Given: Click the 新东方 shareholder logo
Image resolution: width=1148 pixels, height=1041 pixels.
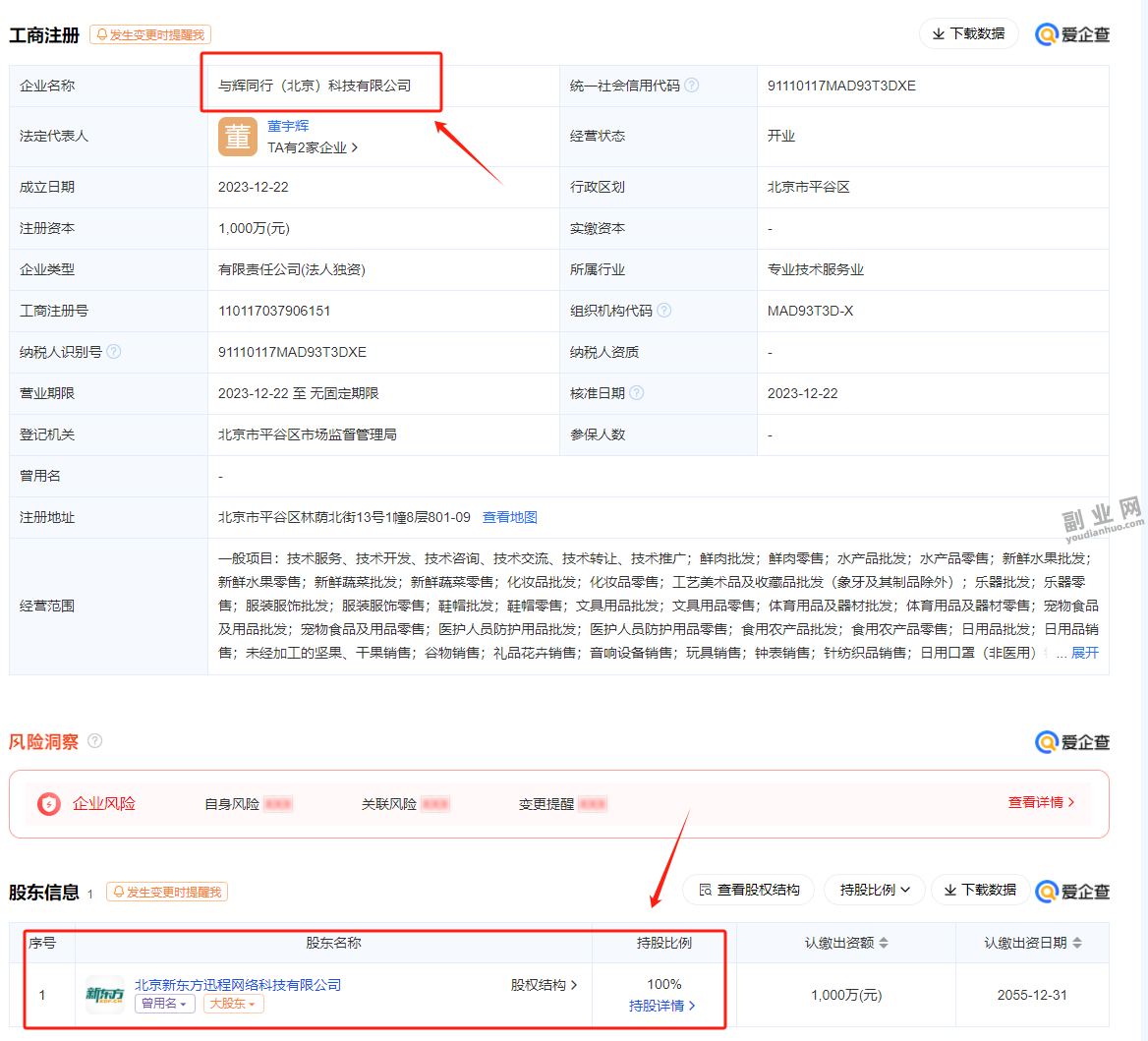Looking at the screenshot, I should [105, 994].
